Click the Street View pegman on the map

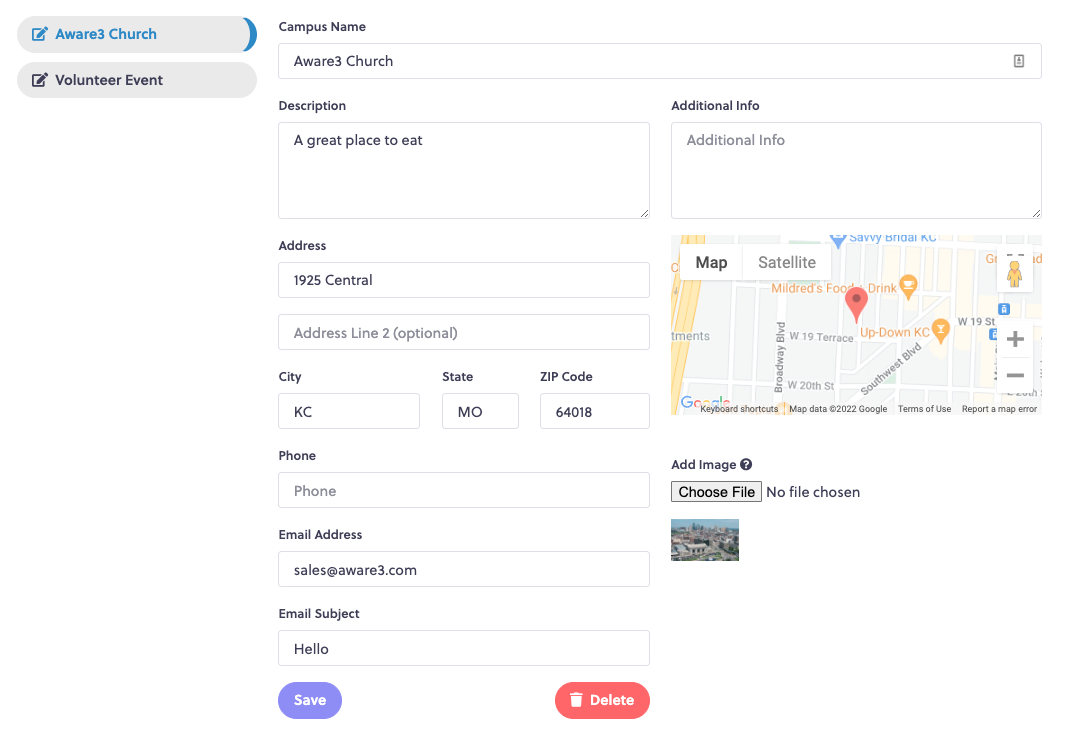[x=1014, y=273]
